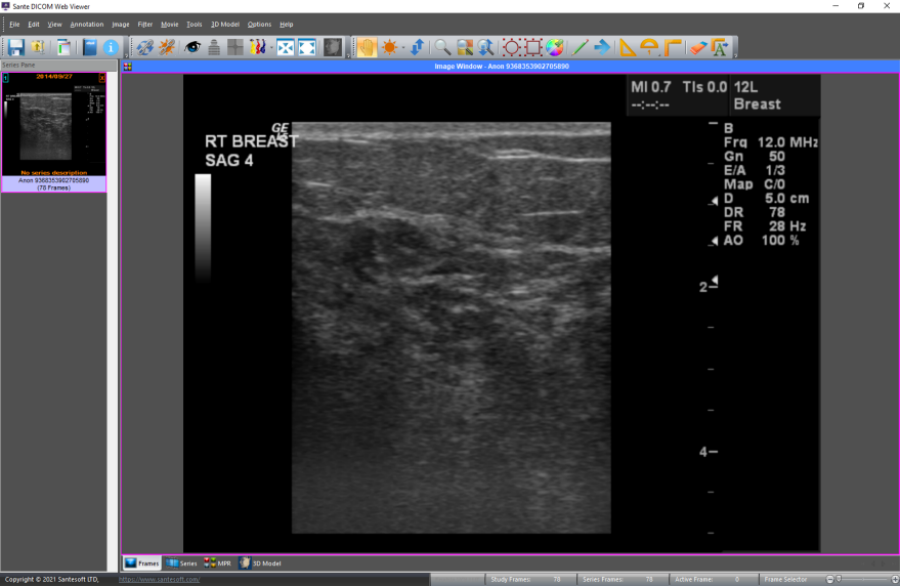The width and height of the screenshot is (900, 586).
Task: Choose the rectangular ROI tool
Action: point(533,47)
